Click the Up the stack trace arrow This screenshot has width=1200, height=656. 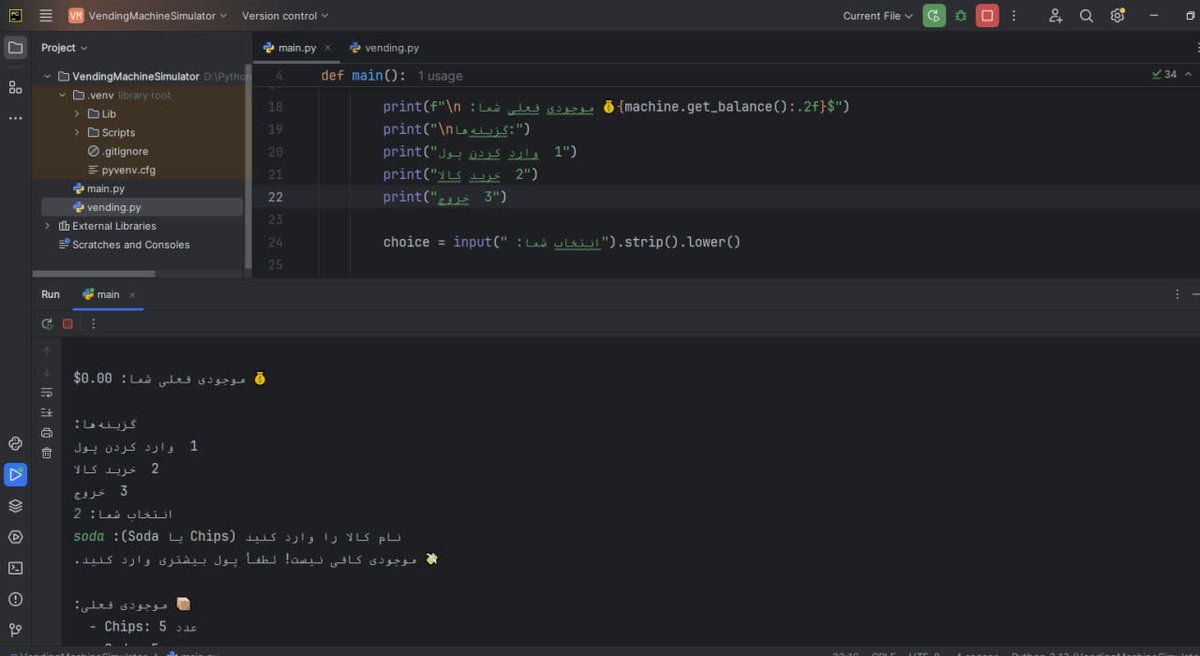pyautogui.click(x=47, y=351)
